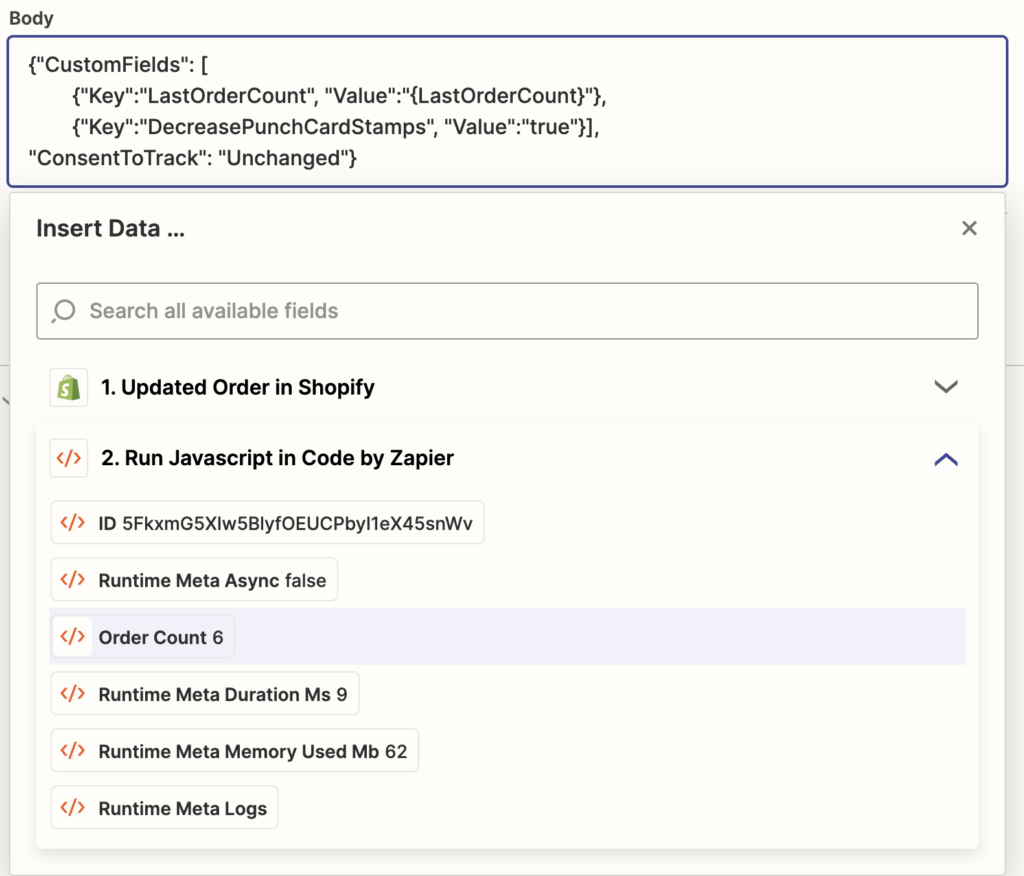The height and width of the screenshot is (876, 1024).
Task: Close the Insert Data panel
Action: (x=969, y=228)
